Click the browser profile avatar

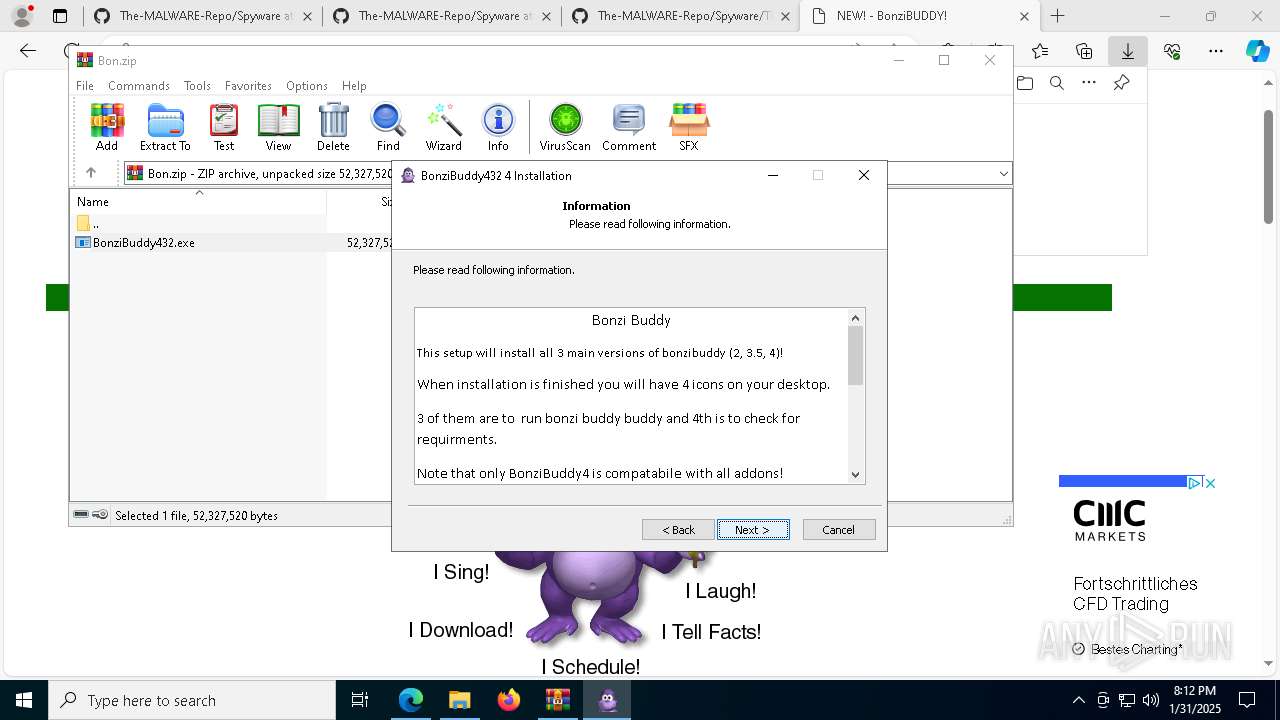pyautogui.click(x=22, y=16)
